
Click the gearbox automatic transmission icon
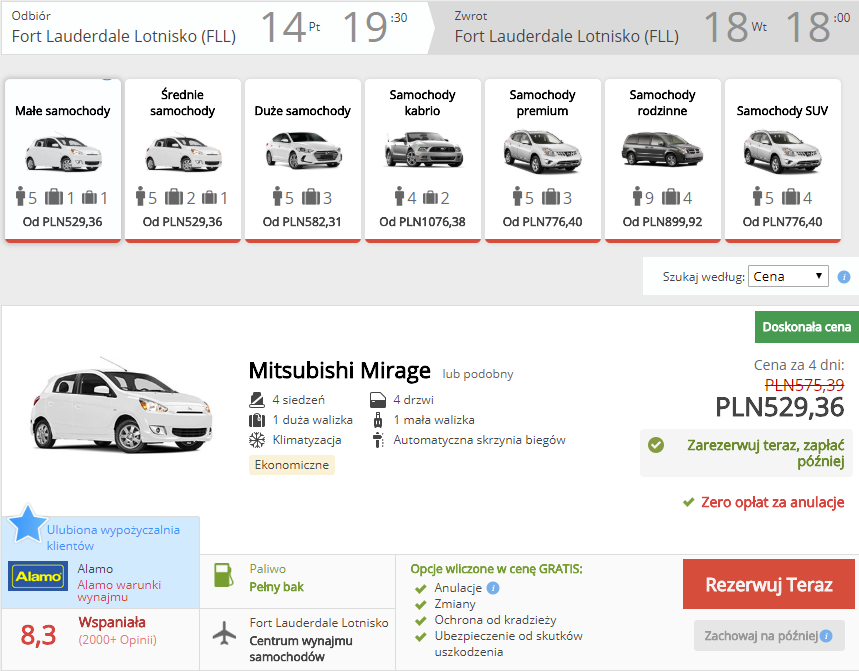click(x=378, y=440)
